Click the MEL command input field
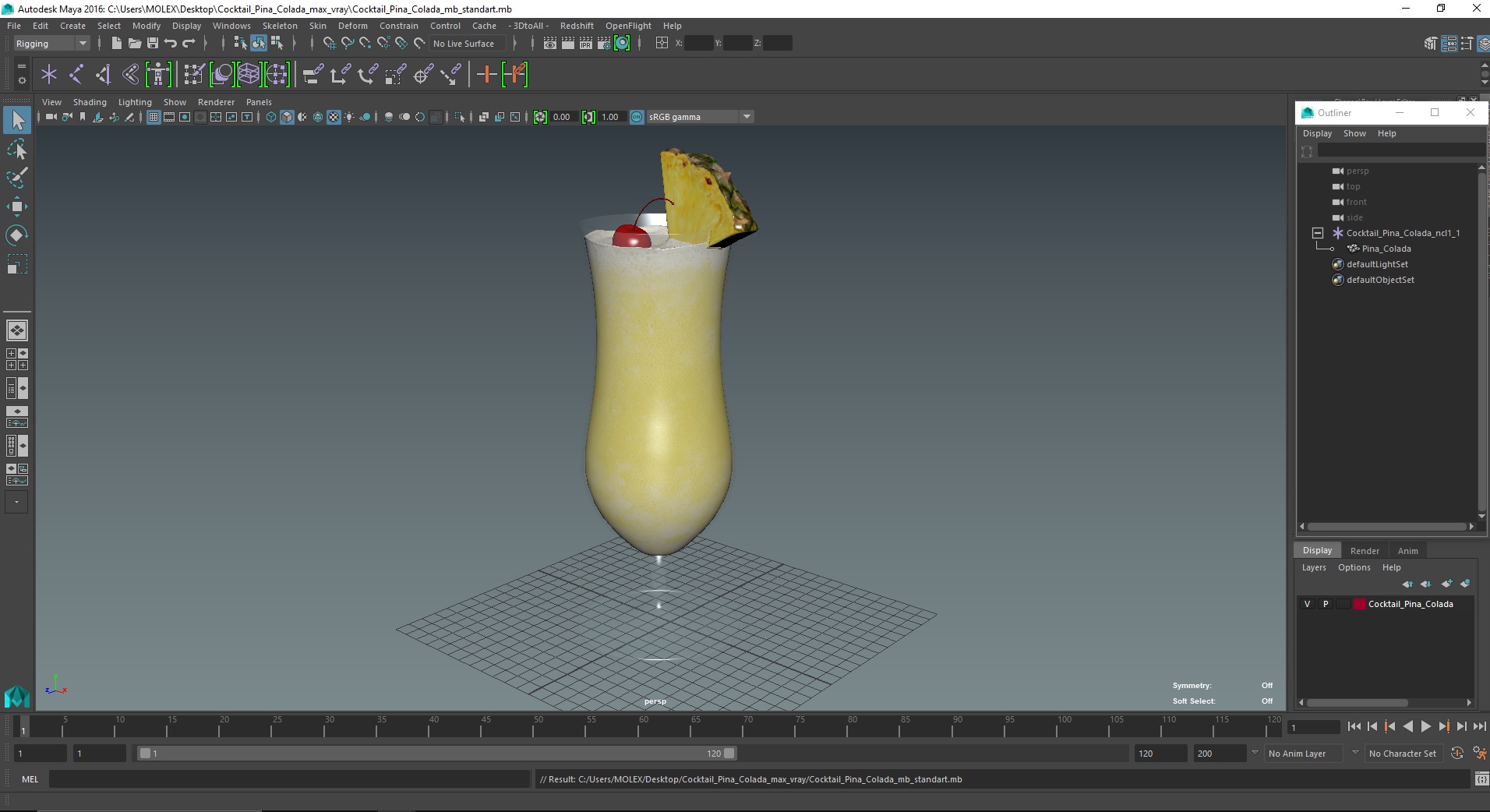 point(289,778)
